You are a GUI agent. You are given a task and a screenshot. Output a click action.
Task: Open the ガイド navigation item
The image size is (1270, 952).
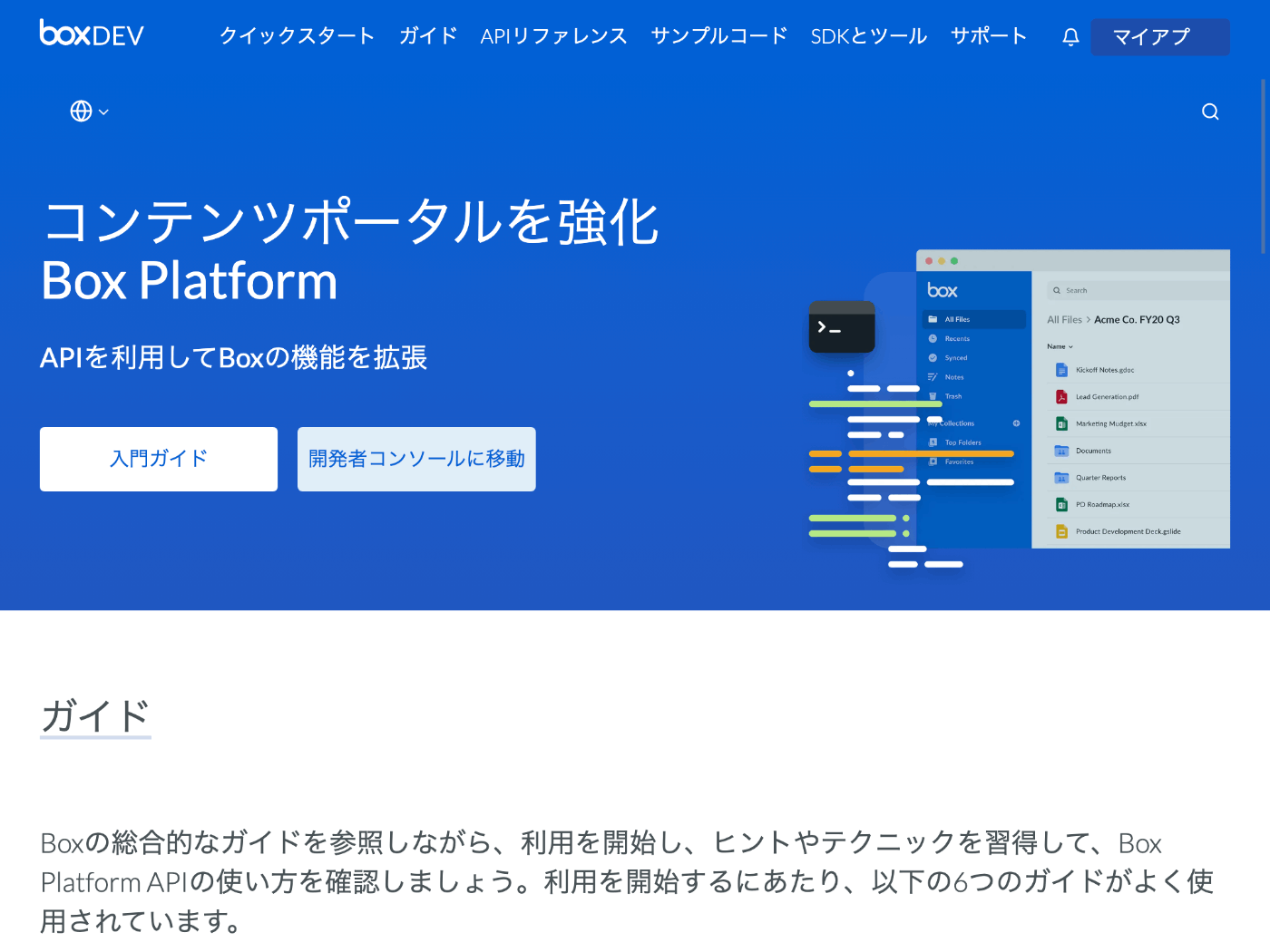(x=428, y=36)
